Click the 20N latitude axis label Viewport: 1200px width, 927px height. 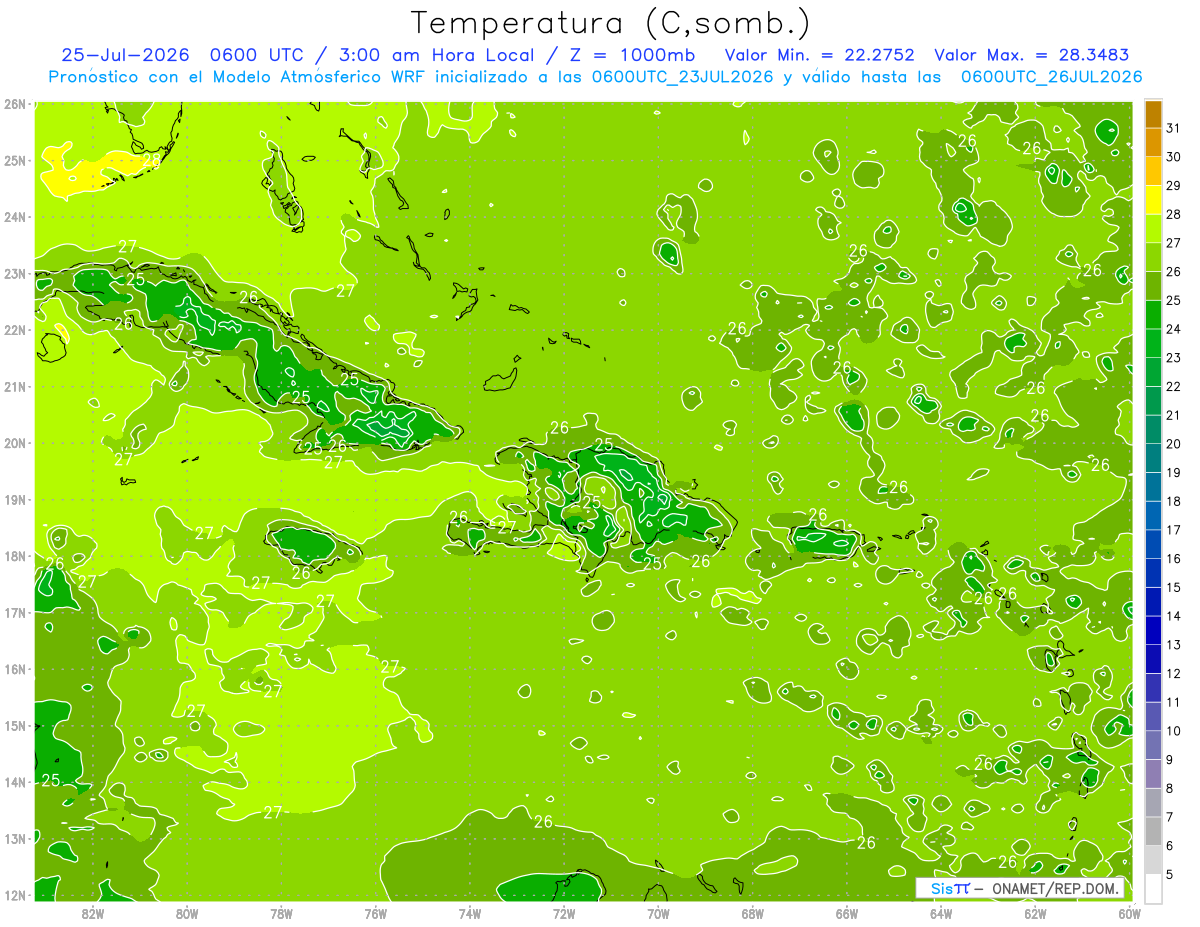(14, 443)
